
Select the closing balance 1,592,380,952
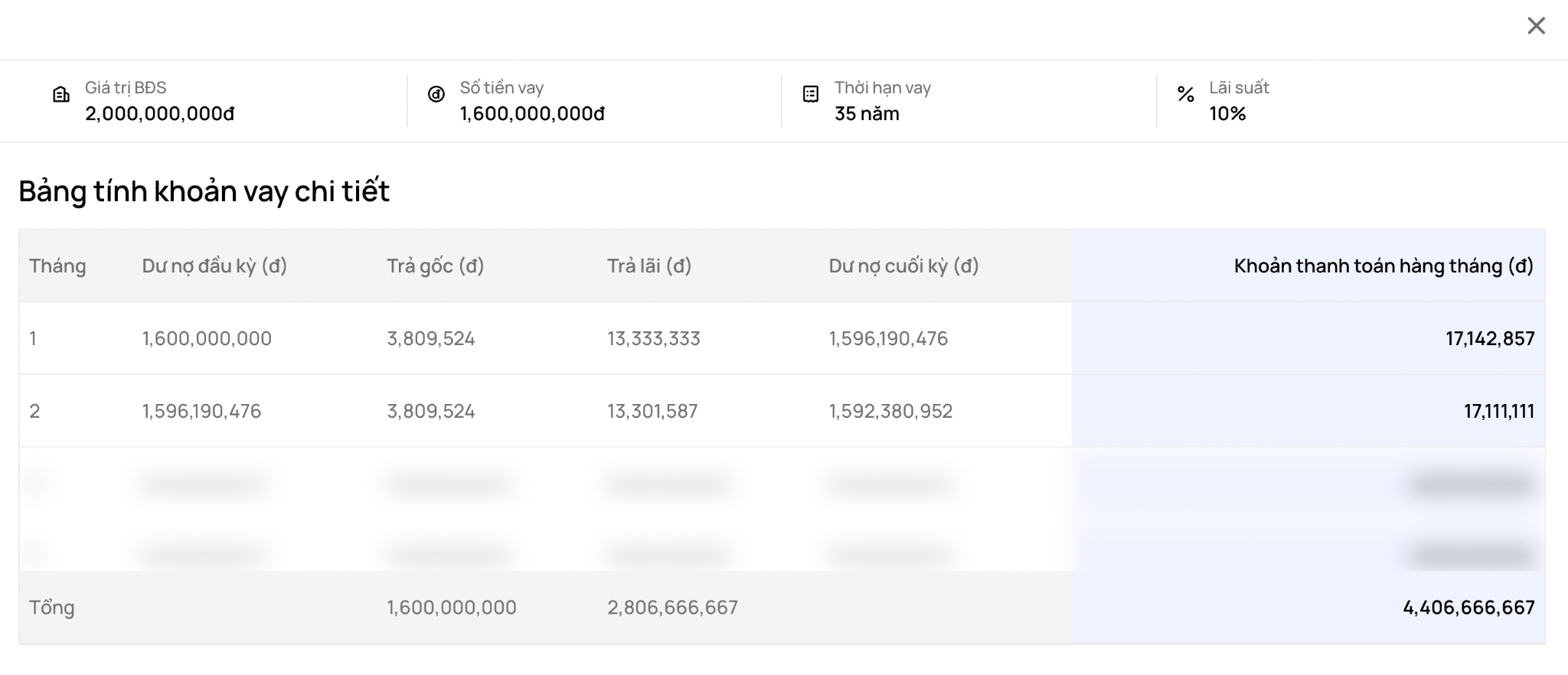(890, 411)
